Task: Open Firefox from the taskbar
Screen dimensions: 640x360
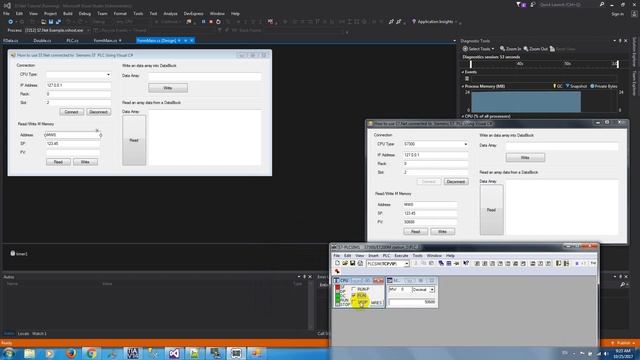Action: [x=71, y=353]
